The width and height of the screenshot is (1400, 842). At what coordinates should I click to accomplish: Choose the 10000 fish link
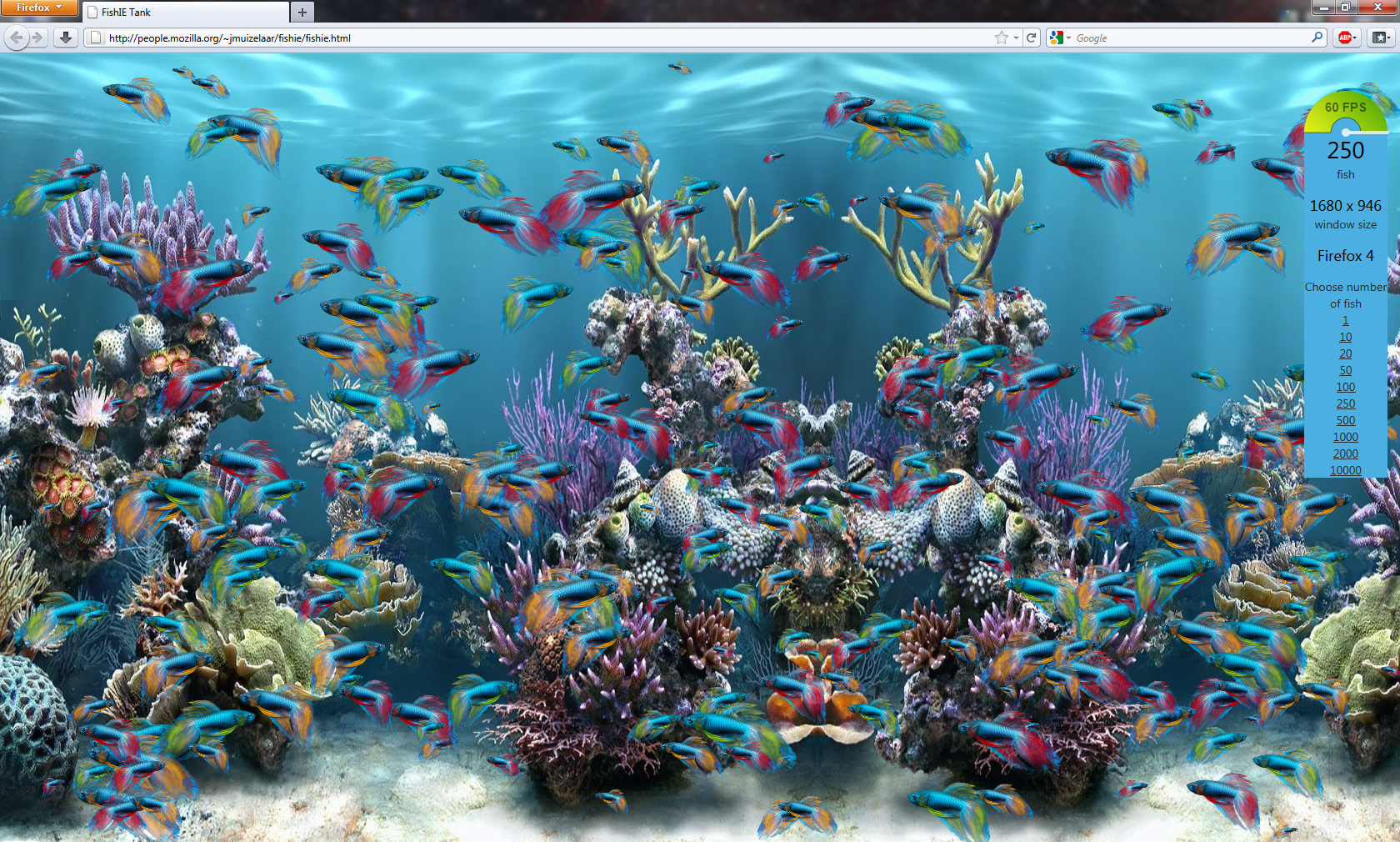click(x=1345, y=471)
